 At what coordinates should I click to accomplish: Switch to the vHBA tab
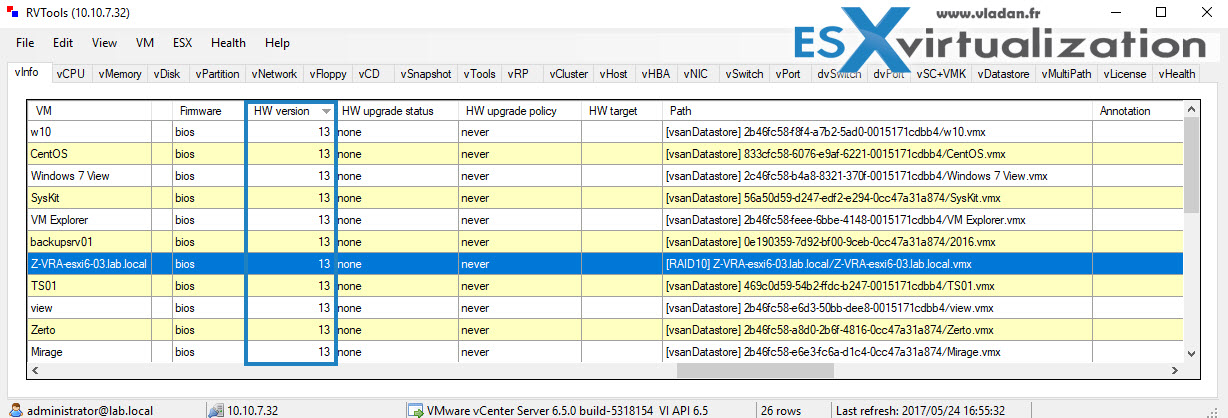click(x=656, y=73)
